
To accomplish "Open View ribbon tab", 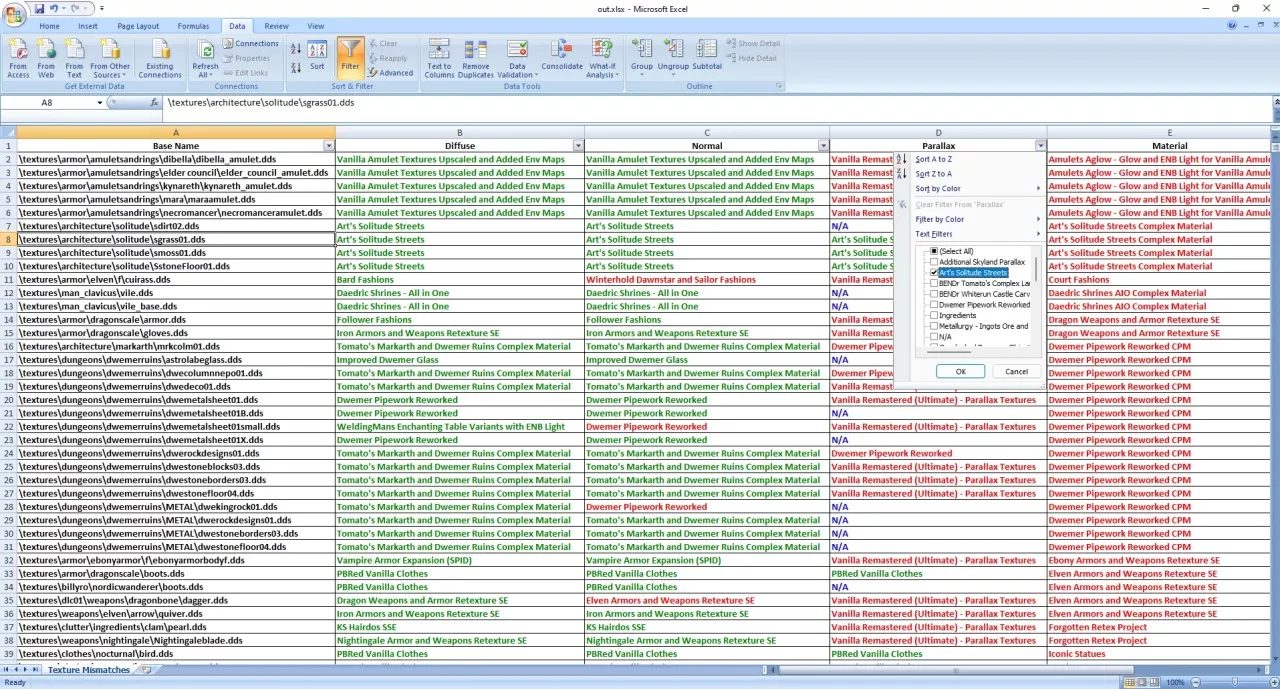I will pos(316,26).
